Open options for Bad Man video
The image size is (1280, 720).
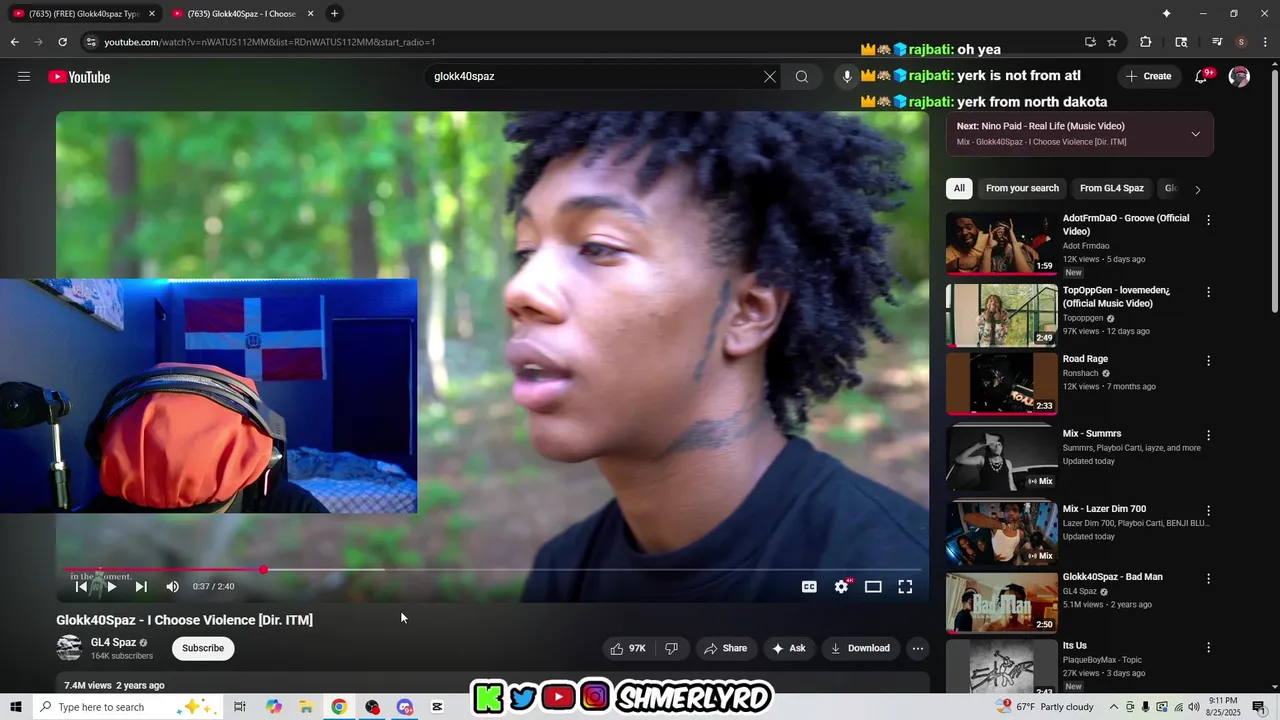click(1208, 578)
